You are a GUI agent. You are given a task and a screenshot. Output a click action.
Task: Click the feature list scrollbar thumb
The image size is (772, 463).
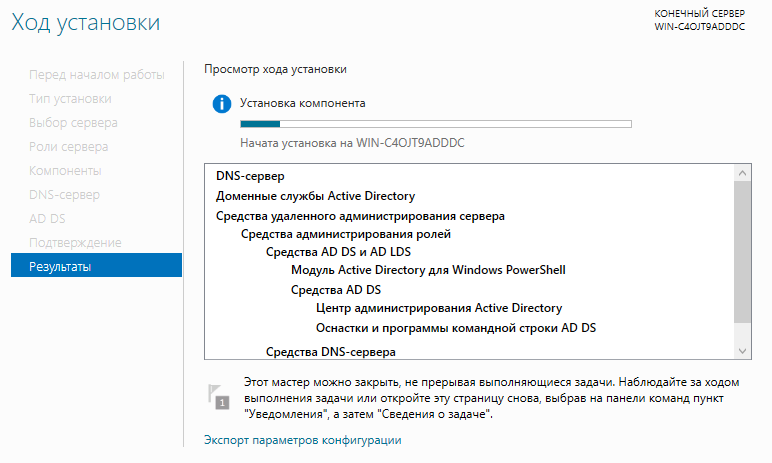coord(742,252)
